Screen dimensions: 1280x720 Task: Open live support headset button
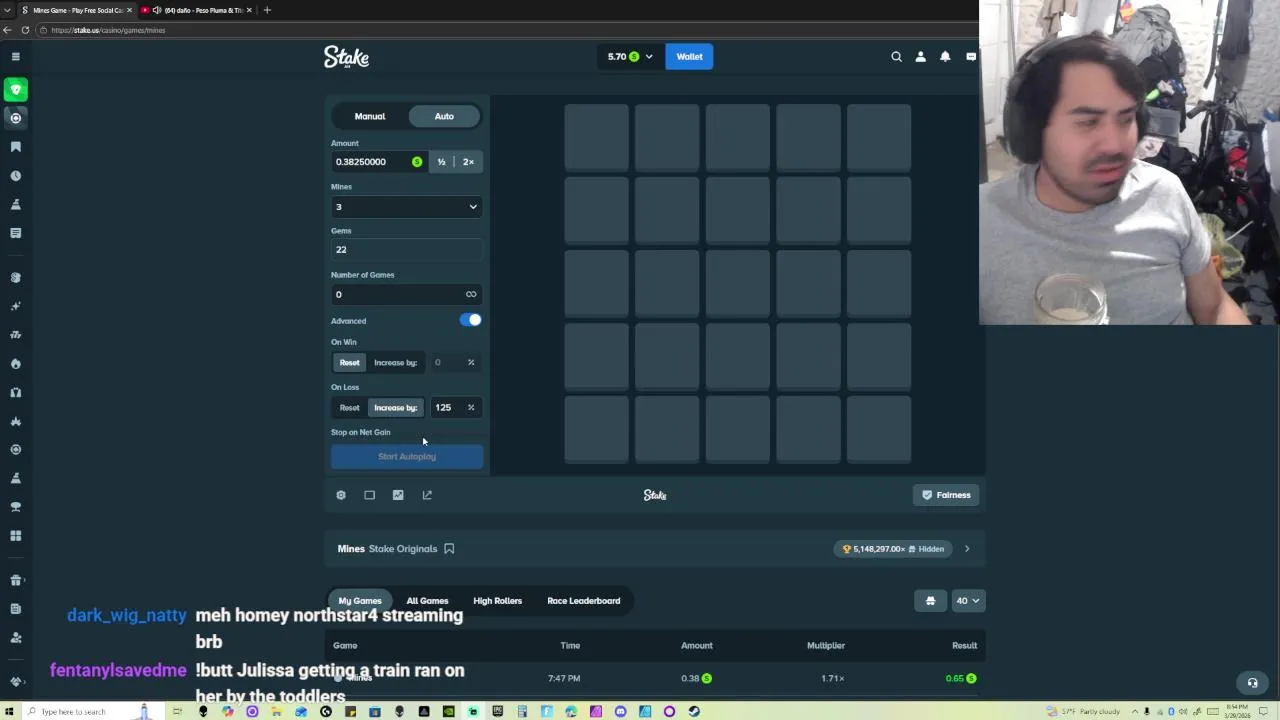click(1252, 683)
